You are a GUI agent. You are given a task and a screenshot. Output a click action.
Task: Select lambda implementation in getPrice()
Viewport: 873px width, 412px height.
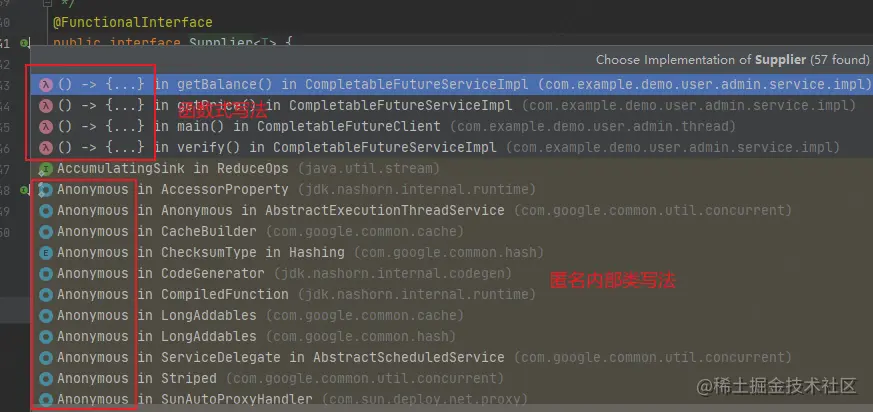(x=451, y=105)
